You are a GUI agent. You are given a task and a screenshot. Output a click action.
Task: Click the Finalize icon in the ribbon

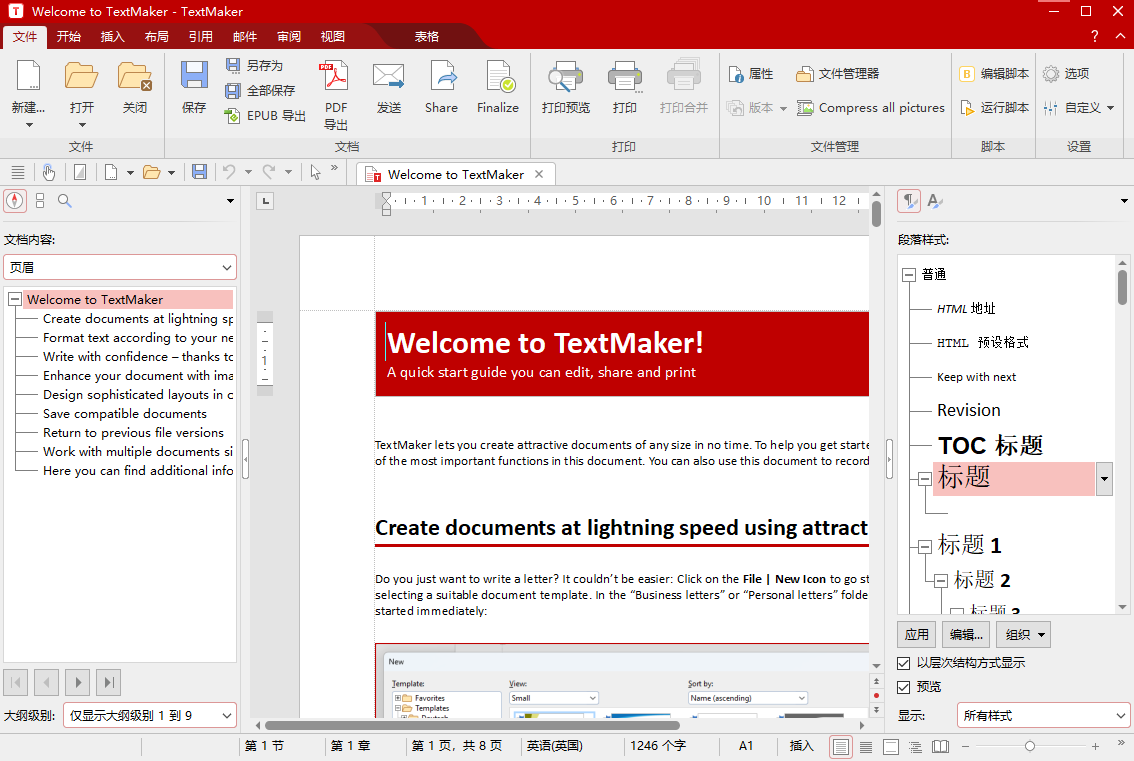pos(497,87)
